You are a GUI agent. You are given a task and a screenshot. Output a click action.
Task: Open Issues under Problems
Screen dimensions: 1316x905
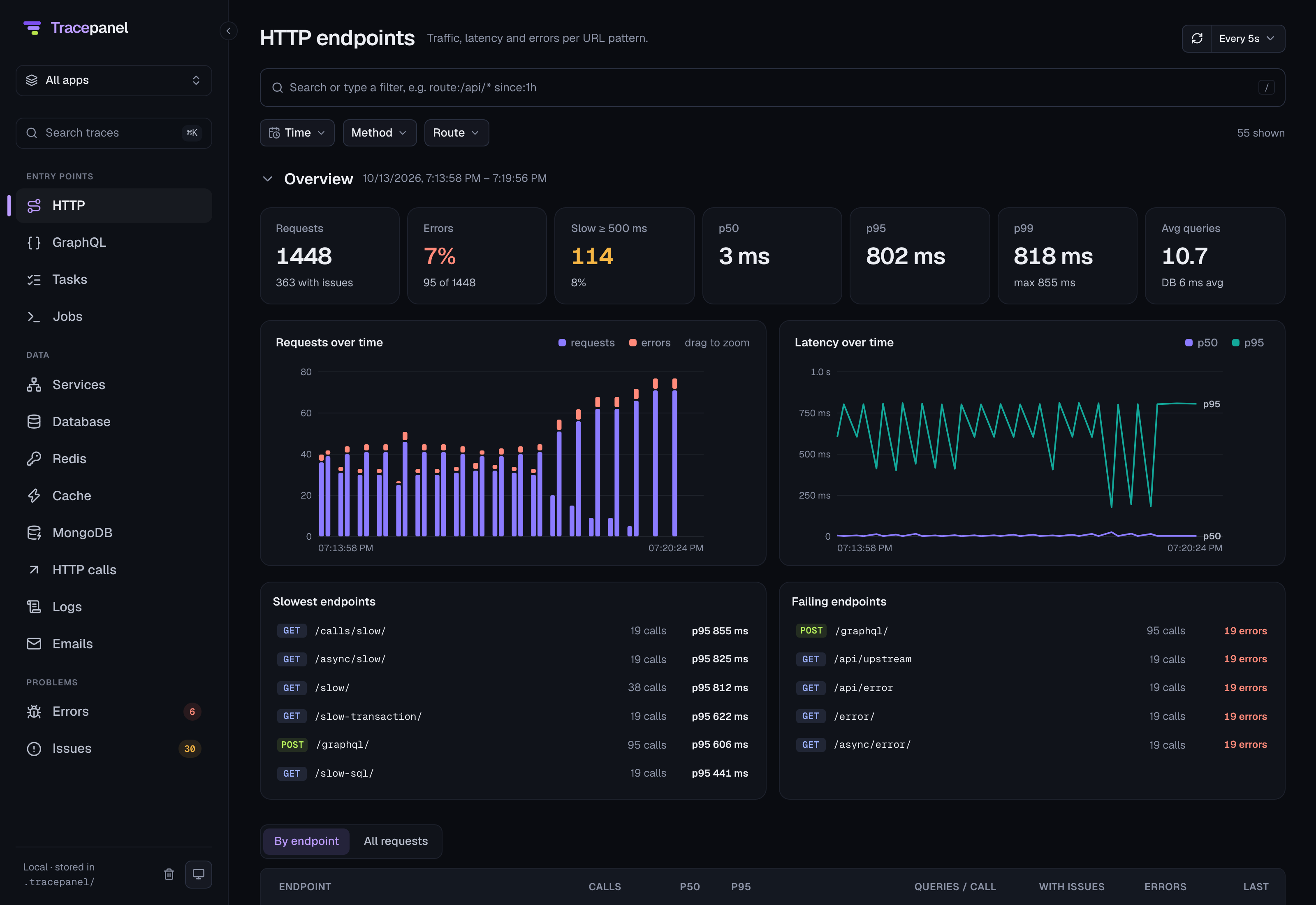(114, 749)
